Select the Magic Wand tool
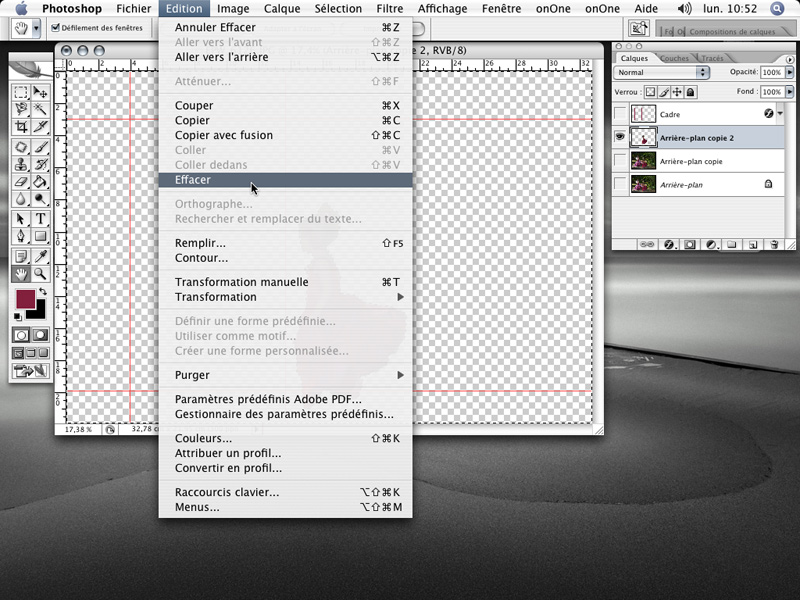Screen dimensions: 800x600 tap(40, 109)
